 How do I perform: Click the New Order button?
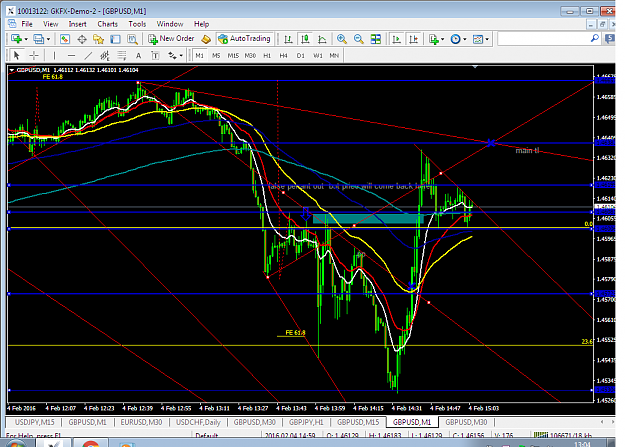[x=171, y=39]
